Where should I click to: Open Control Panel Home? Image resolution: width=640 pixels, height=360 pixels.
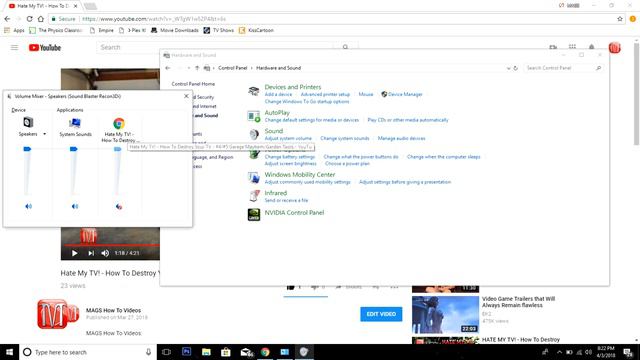(x=193, y=84)
